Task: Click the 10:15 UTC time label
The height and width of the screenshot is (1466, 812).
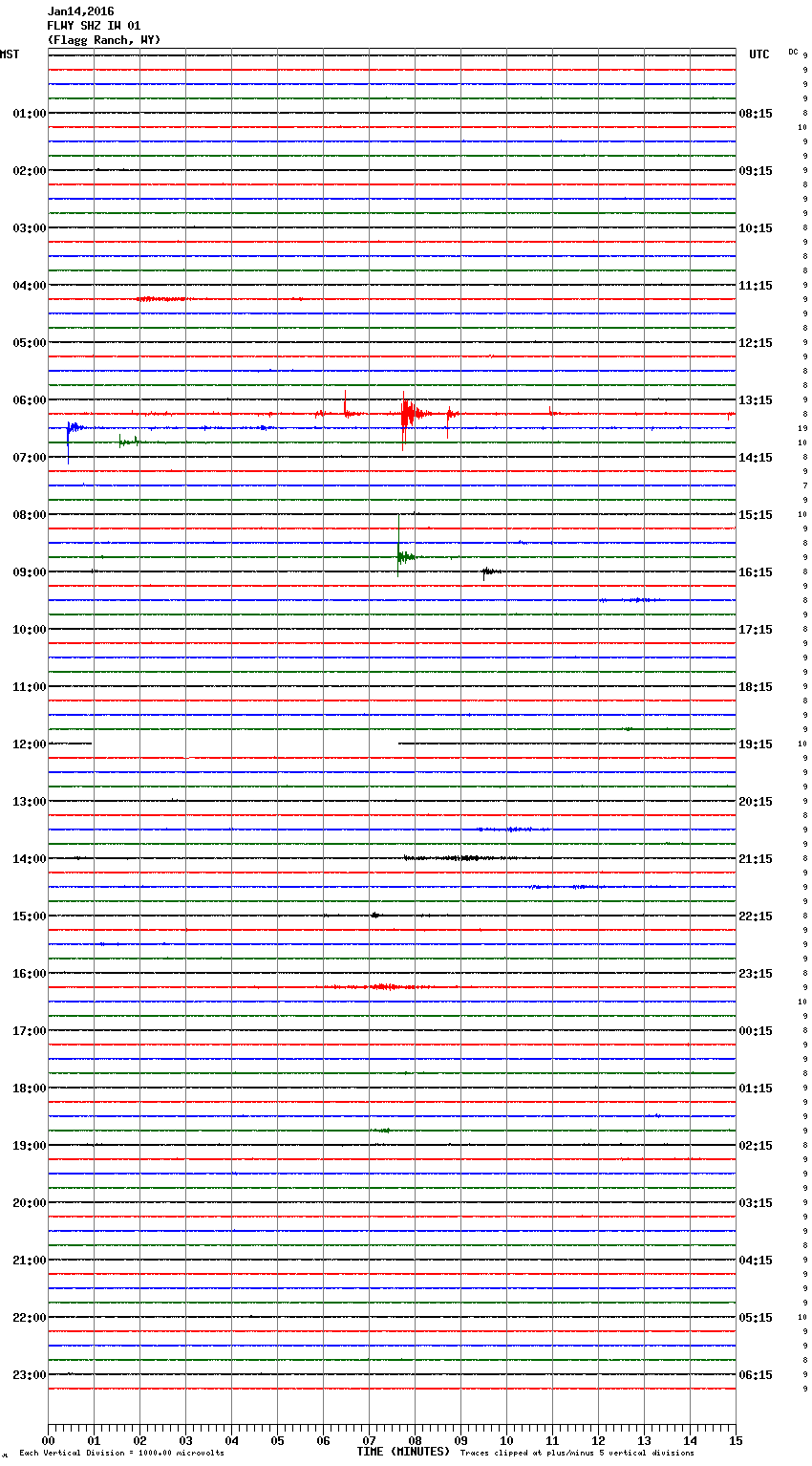Action: [x=756, y=228]
